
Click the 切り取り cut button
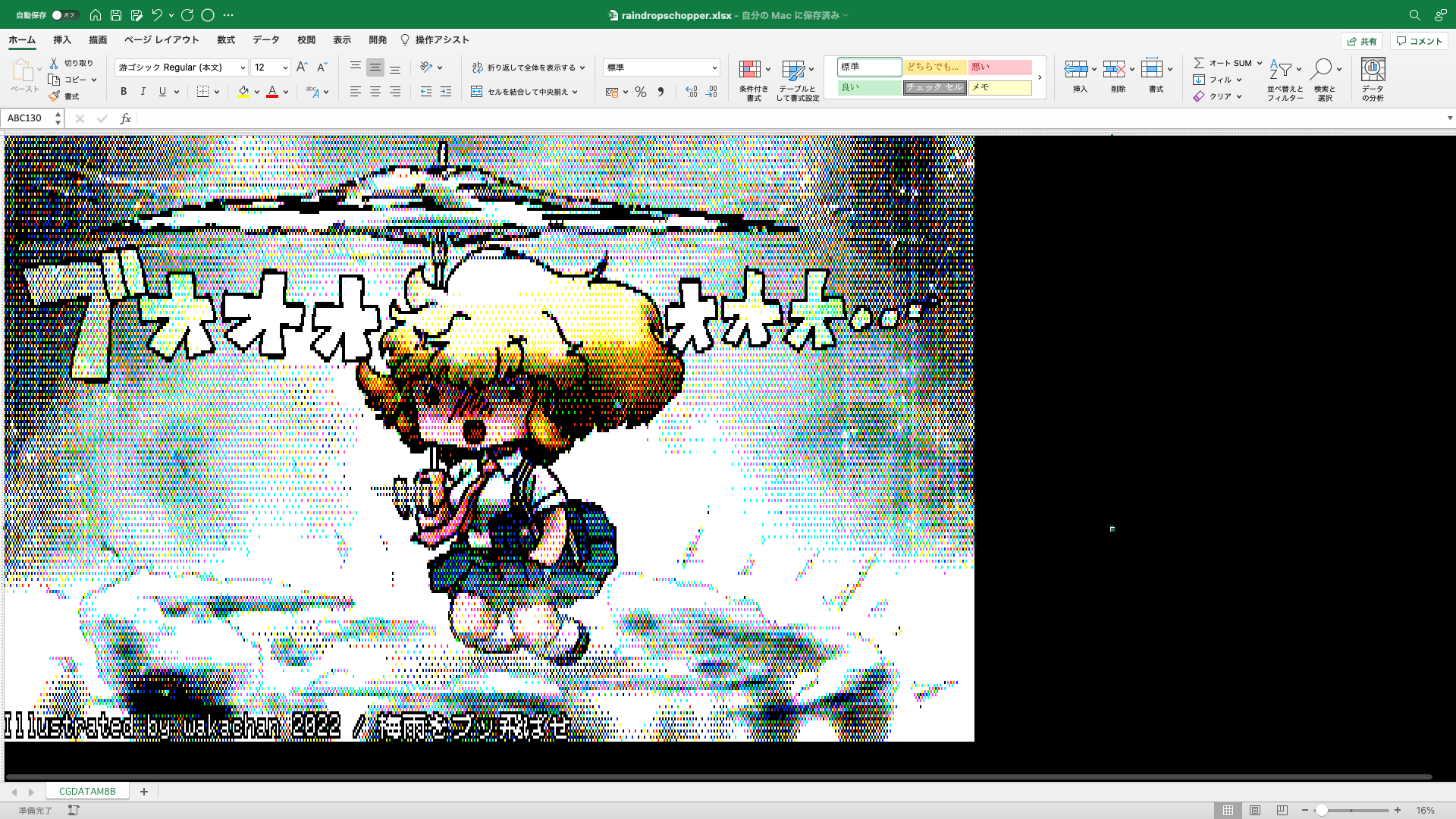tap(71, 63)
